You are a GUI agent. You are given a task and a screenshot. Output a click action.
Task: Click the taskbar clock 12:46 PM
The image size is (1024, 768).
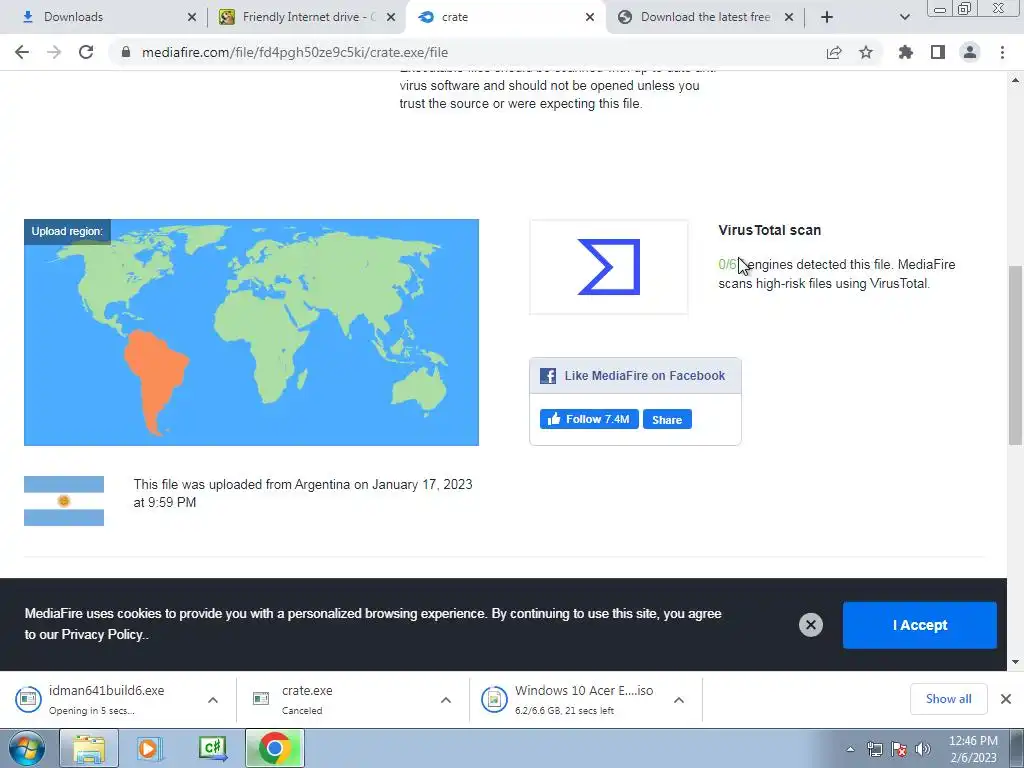pyautogui.click(x=973, y=749)
